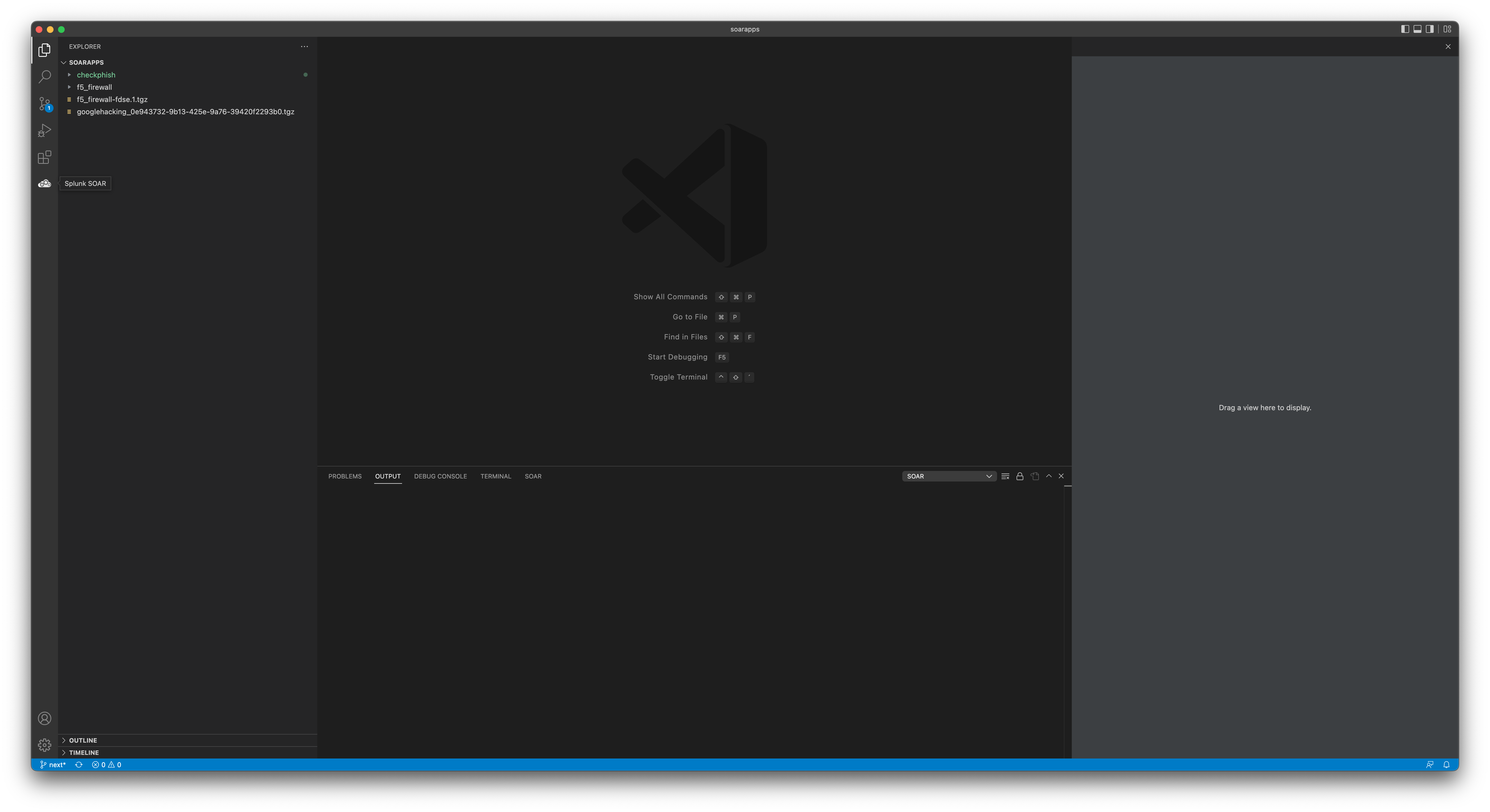Open the Manage gear icon
Screen dimensions: 1490x812
tap(45, 745)
